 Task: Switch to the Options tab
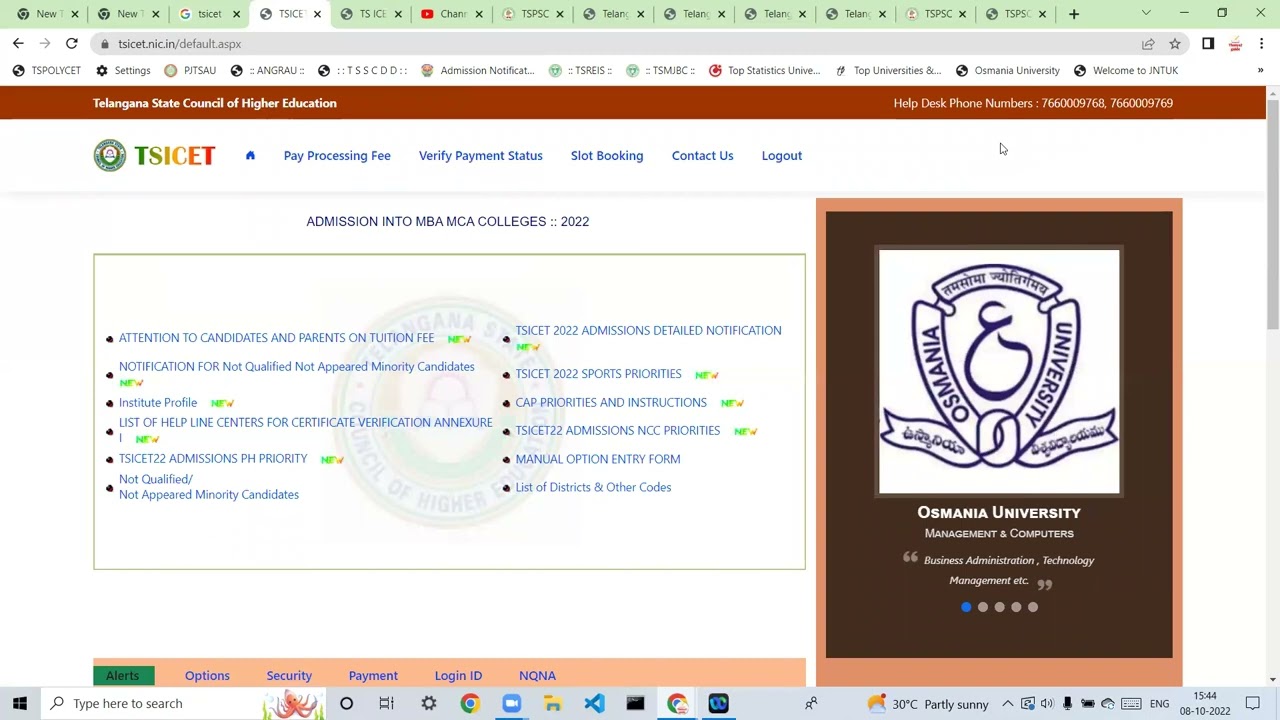tap(207, 675)
